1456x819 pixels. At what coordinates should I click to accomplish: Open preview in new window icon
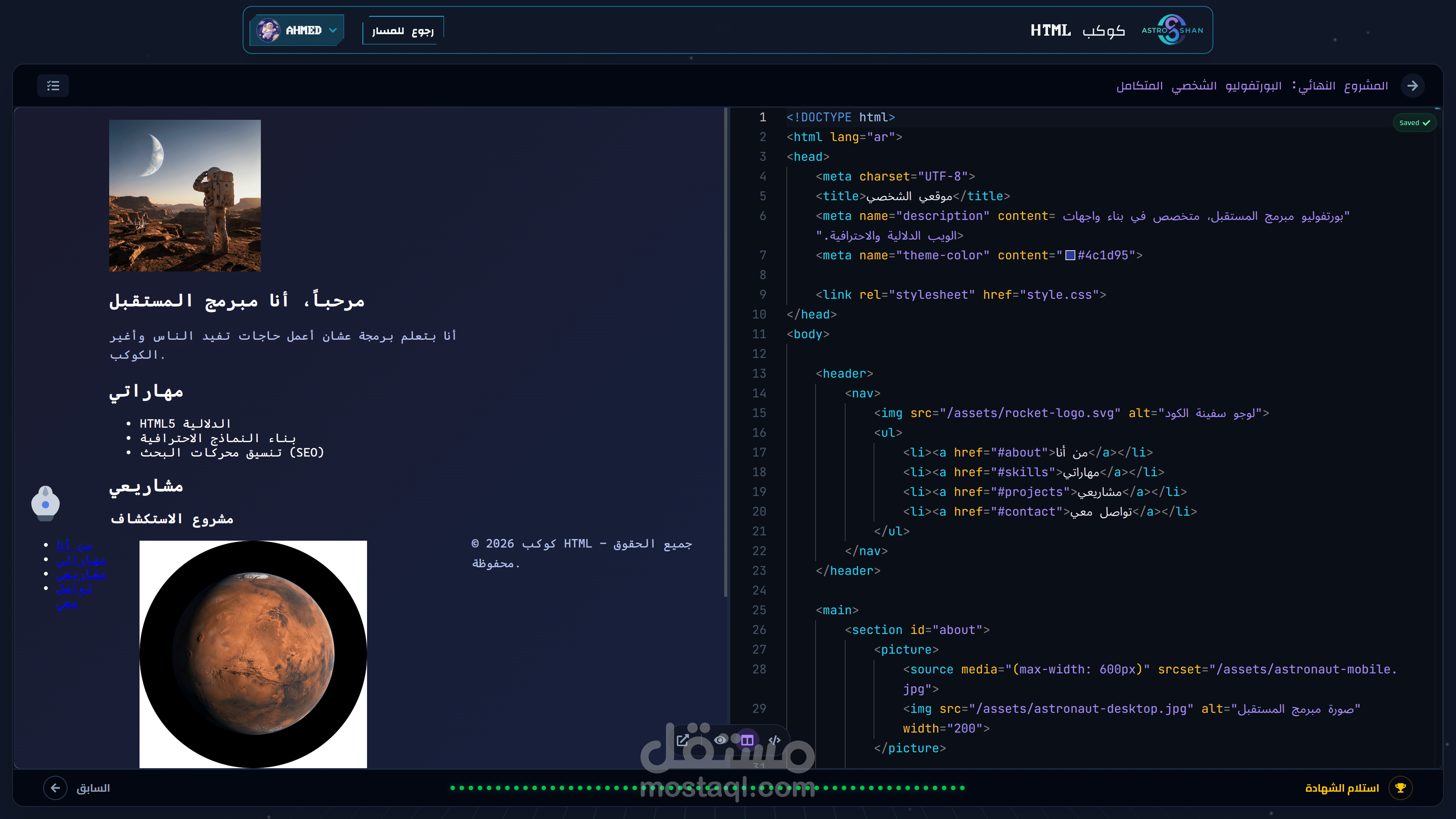pos(682,740)
